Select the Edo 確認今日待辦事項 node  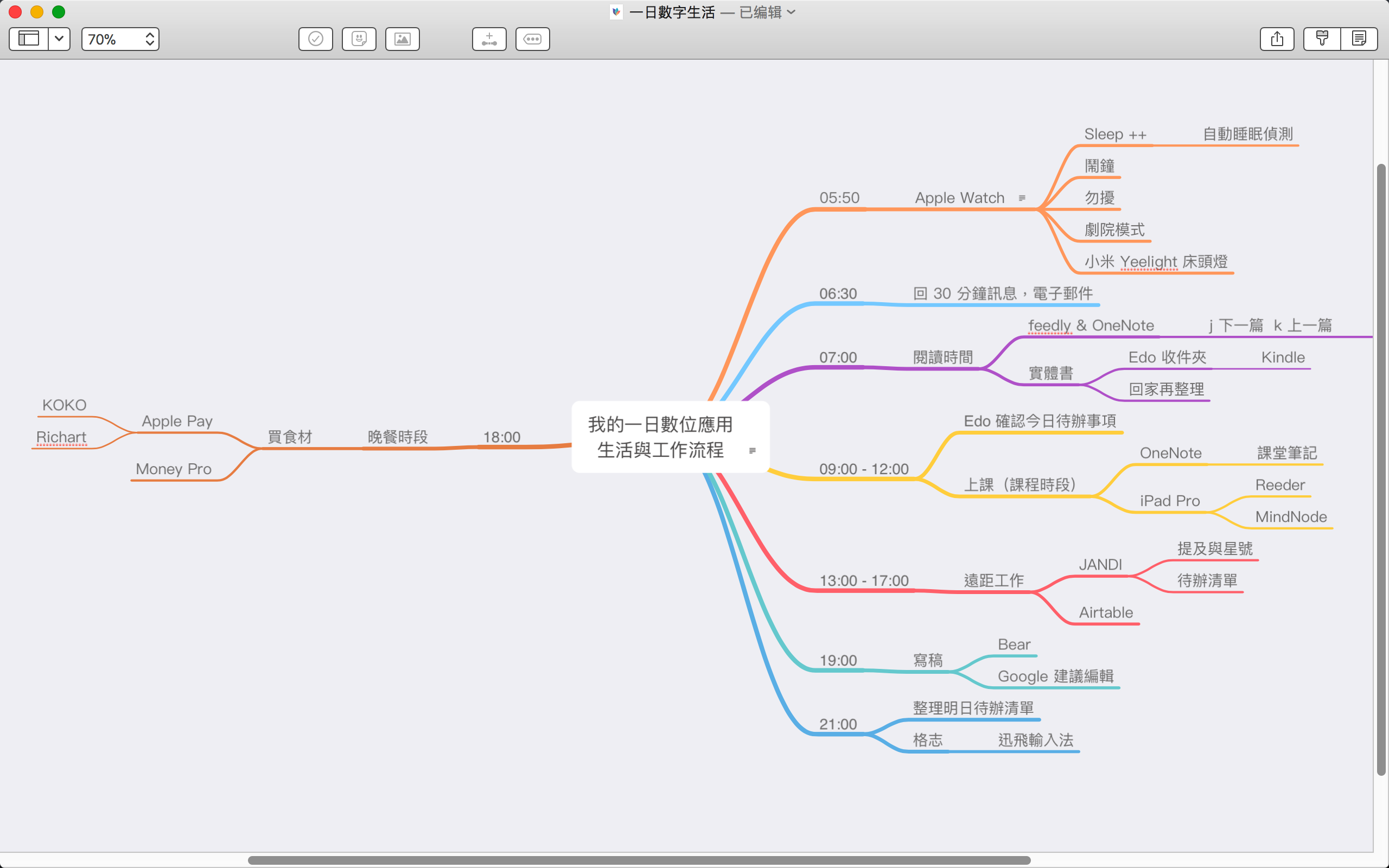coord(1040,422)
